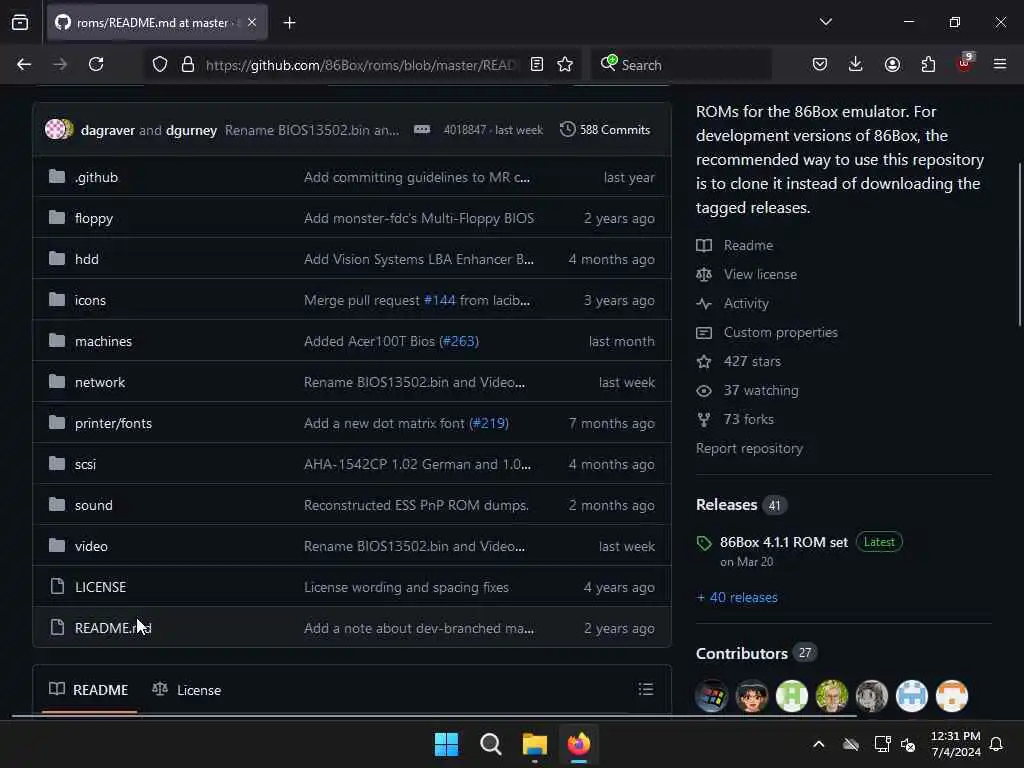Viewport: 1024px width, 768px height.
Task: Open the LICENSE file
Action: 100,587
